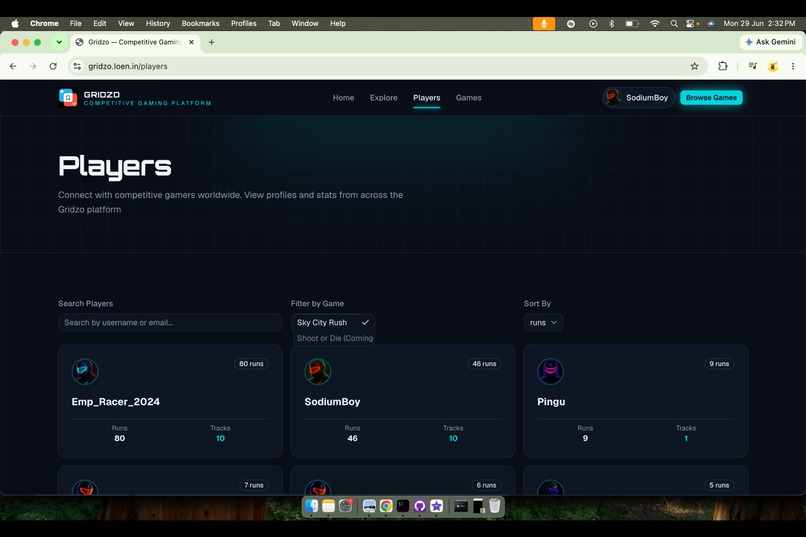Open Chrome extensions puzzle icon
Screen dimensions: 806x537
[x=723, y=66]
